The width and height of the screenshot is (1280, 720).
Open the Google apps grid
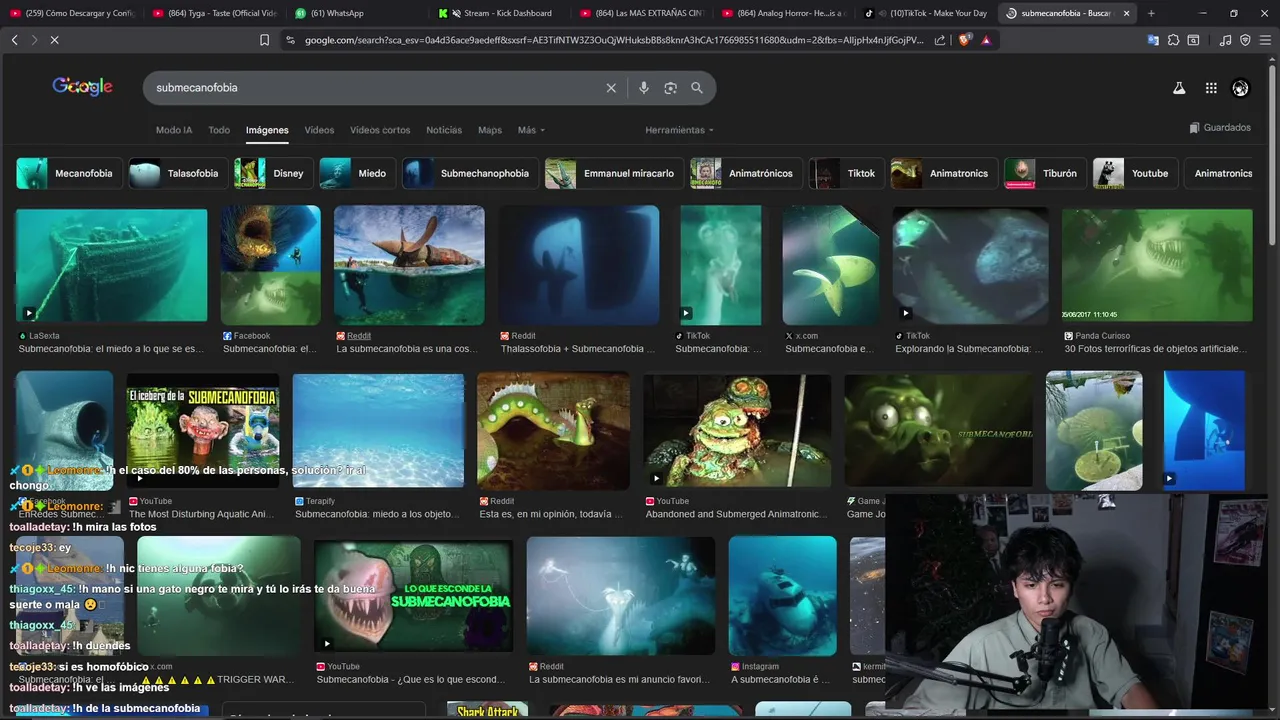[1211, 88]
